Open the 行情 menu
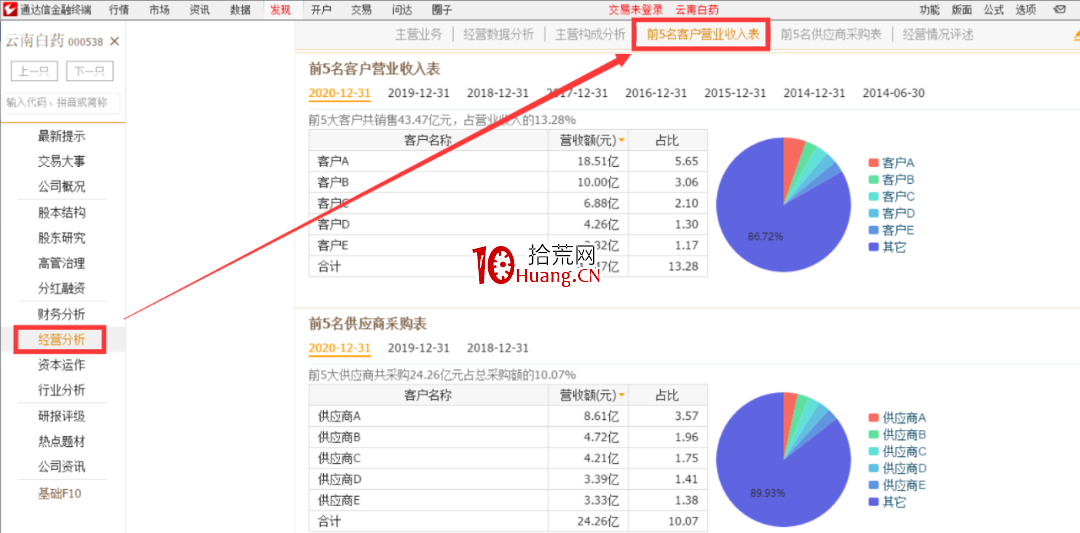Image resolution: width=1080 pixels, height=533 pixels. point(118,10)
